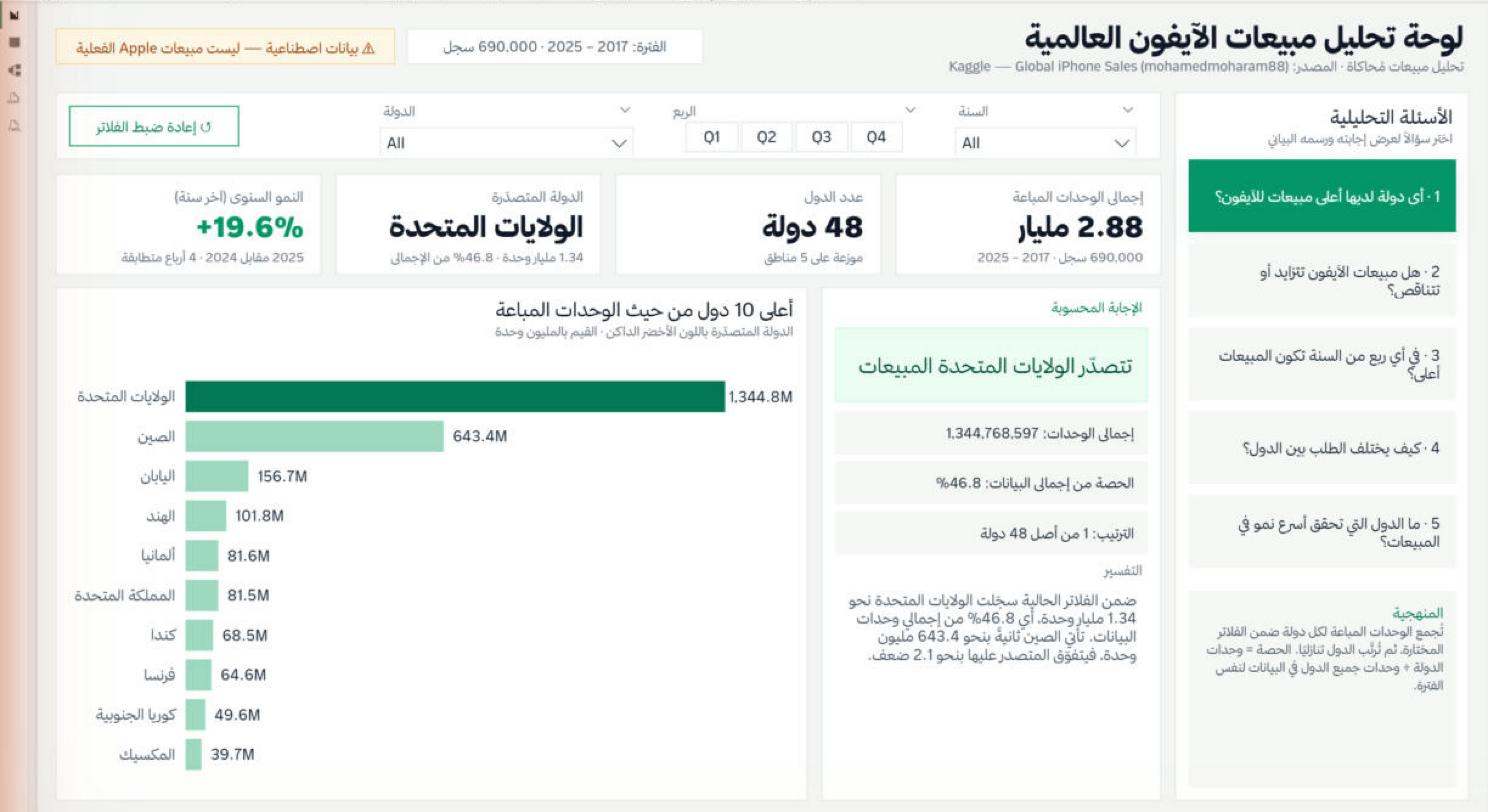
Task: Click the 'الترتيب: 1 من أصل 48 دولة' answer row
Action: 991,533
